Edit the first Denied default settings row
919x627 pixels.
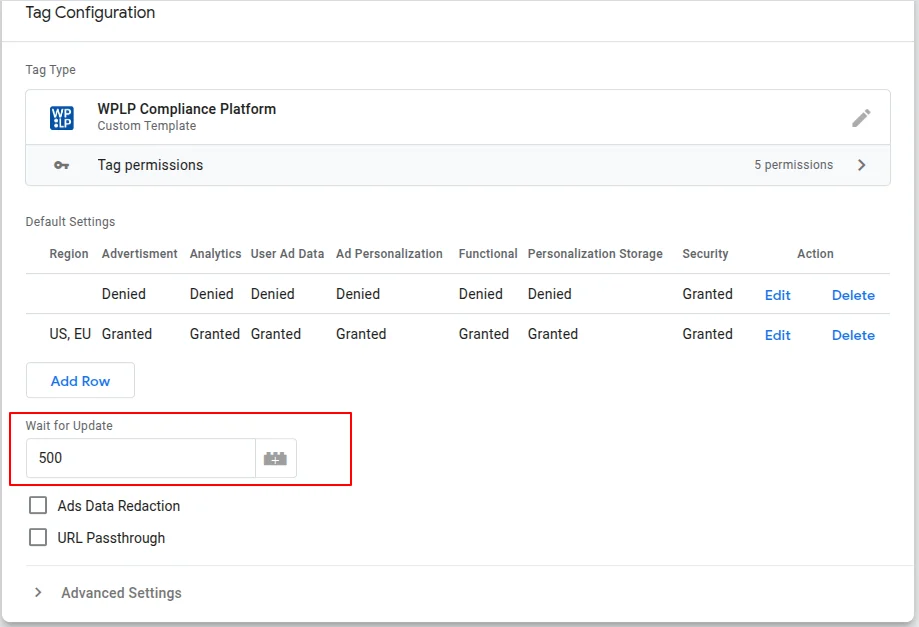[777, 294]
